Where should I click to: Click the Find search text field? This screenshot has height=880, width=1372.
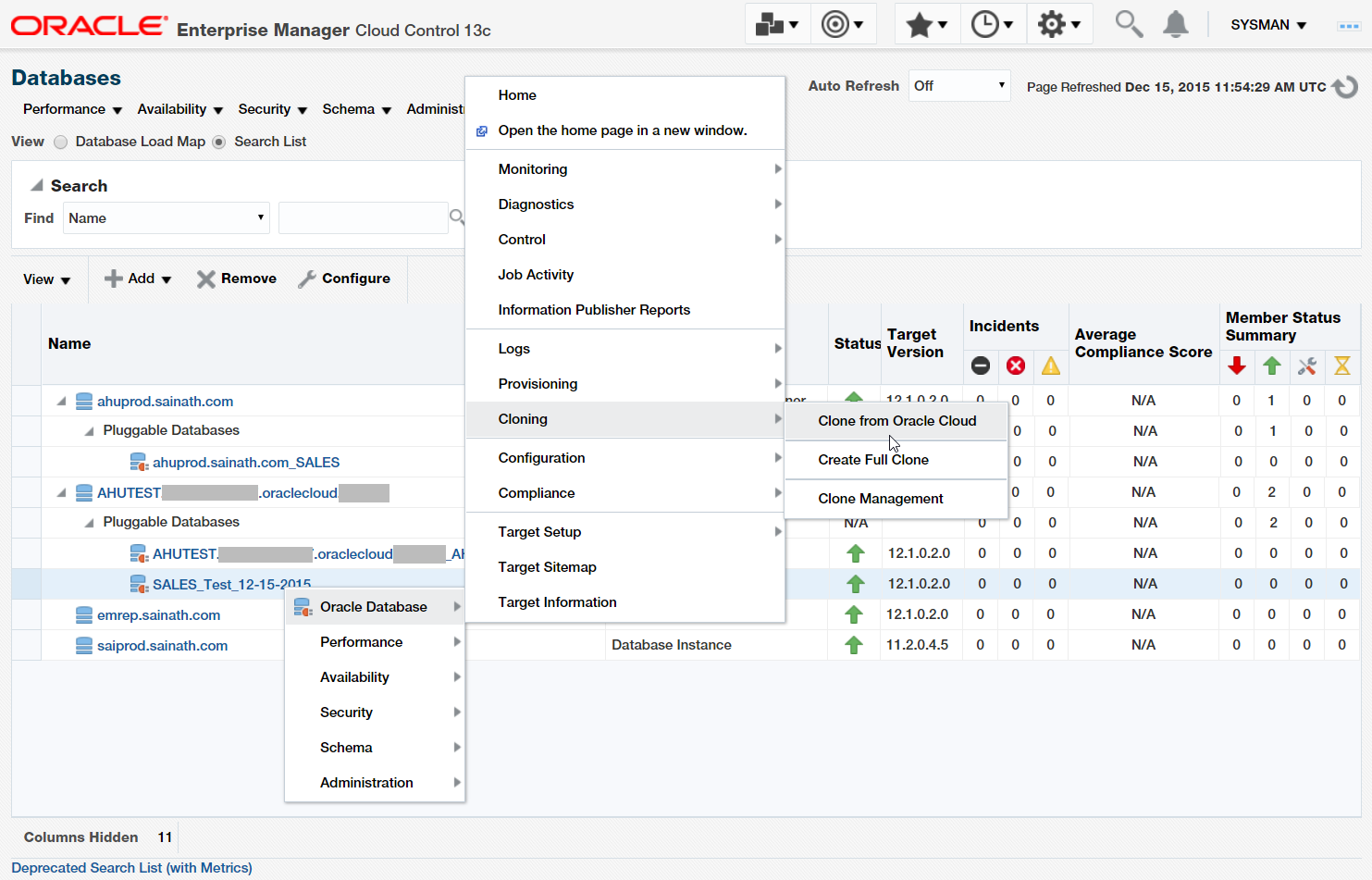tap(363, 218)
